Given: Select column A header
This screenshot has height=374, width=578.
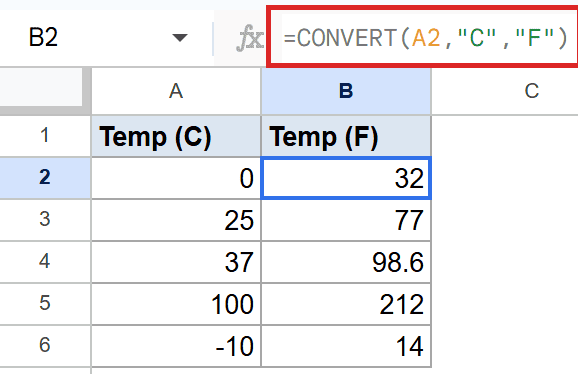Looking at the screenshot, I should (x=176, y=91).
